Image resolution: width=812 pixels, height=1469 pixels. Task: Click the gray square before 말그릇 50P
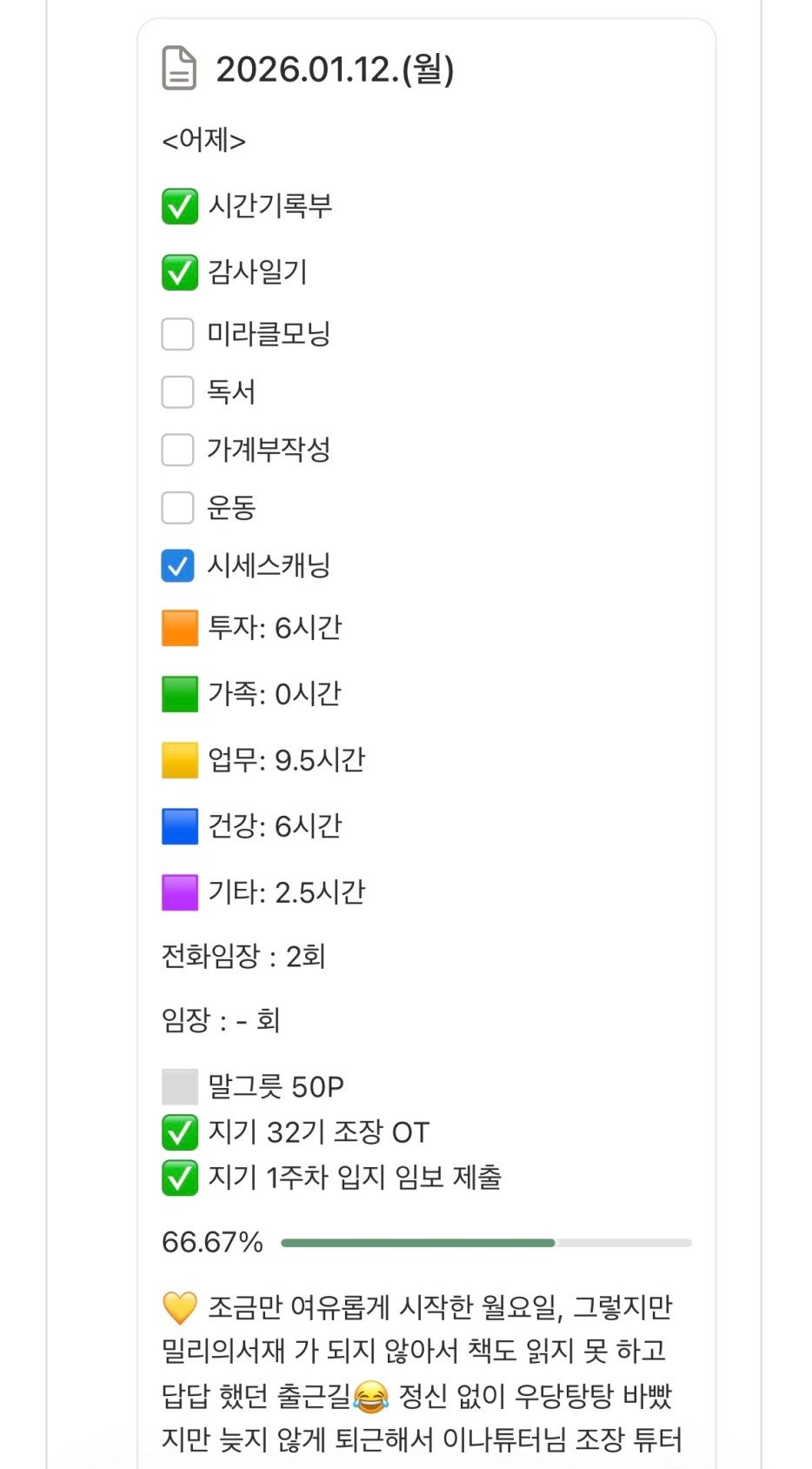tap(180, 1087)
